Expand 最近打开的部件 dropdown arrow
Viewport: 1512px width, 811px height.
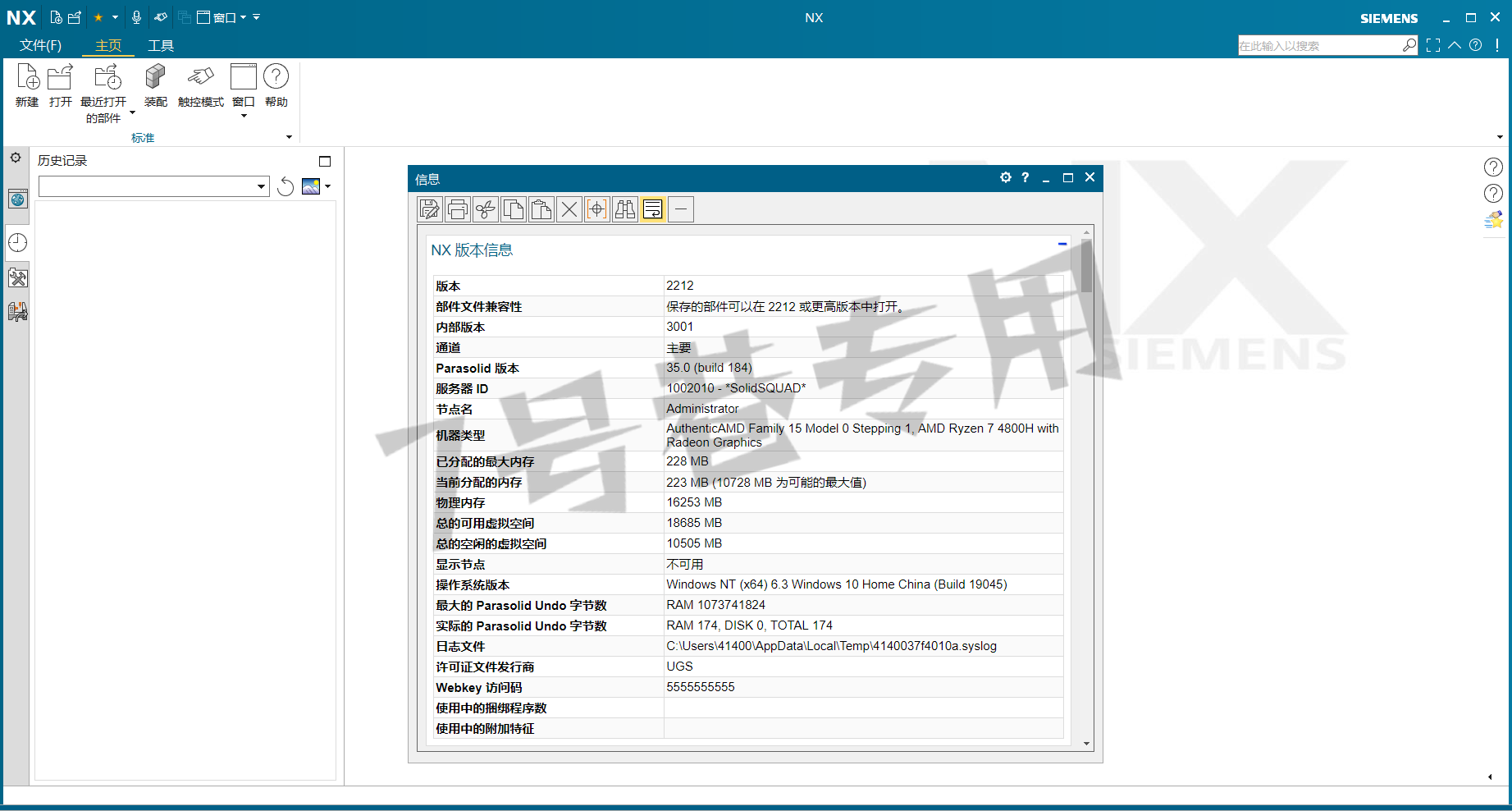(132, 113)
